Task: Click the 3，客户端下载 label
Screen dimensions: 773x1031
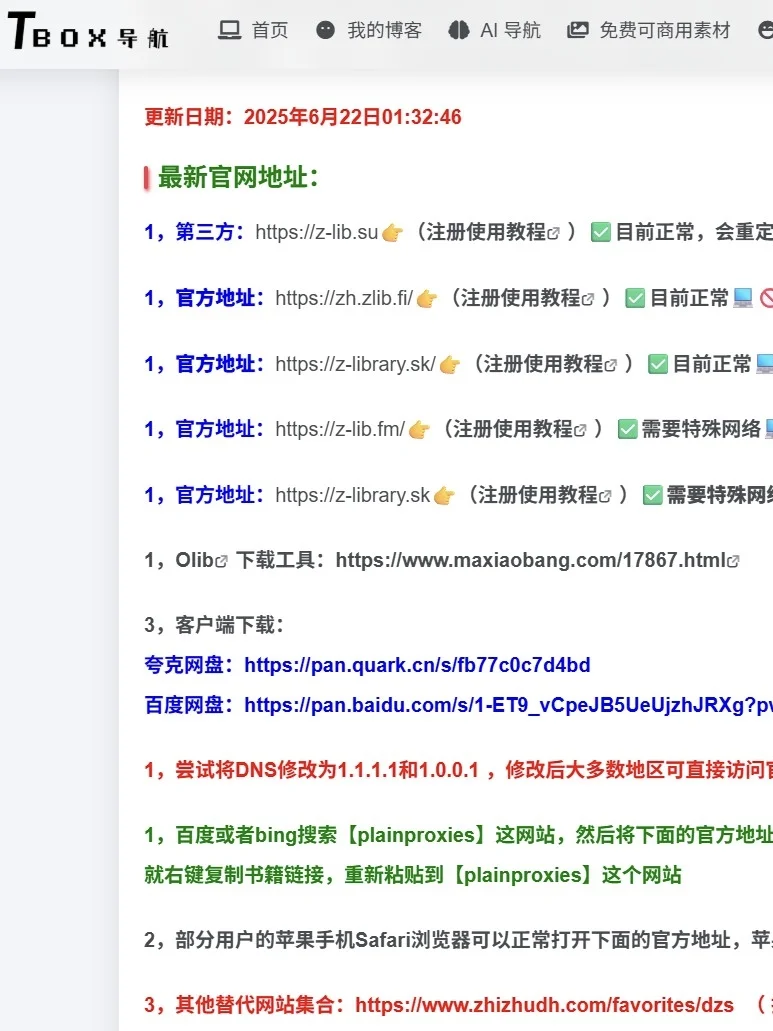Action: (214, 625)
